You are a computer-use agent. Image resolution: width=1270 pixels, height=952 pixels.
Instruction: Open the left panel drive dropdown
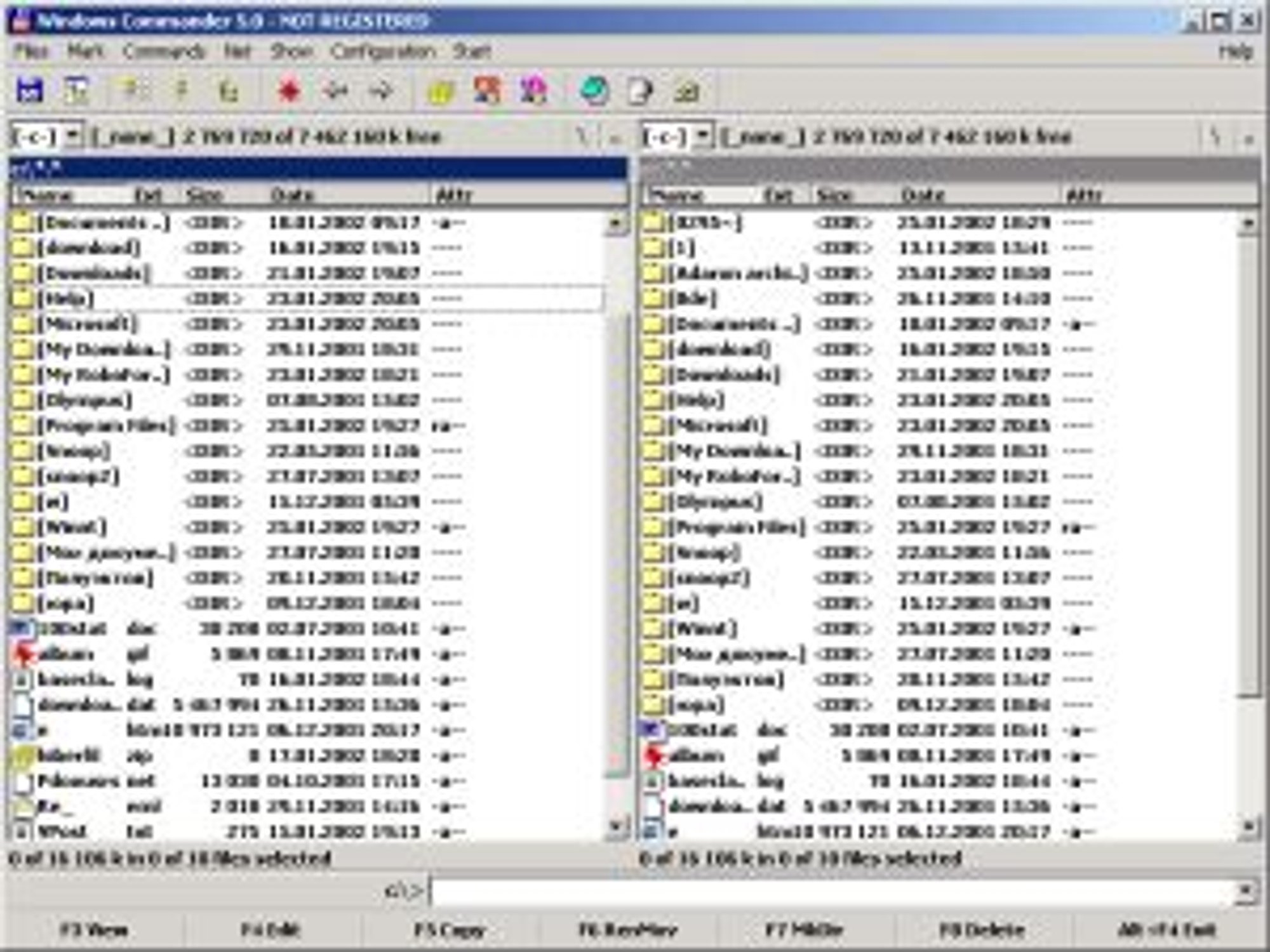click(x=73, y=136)
